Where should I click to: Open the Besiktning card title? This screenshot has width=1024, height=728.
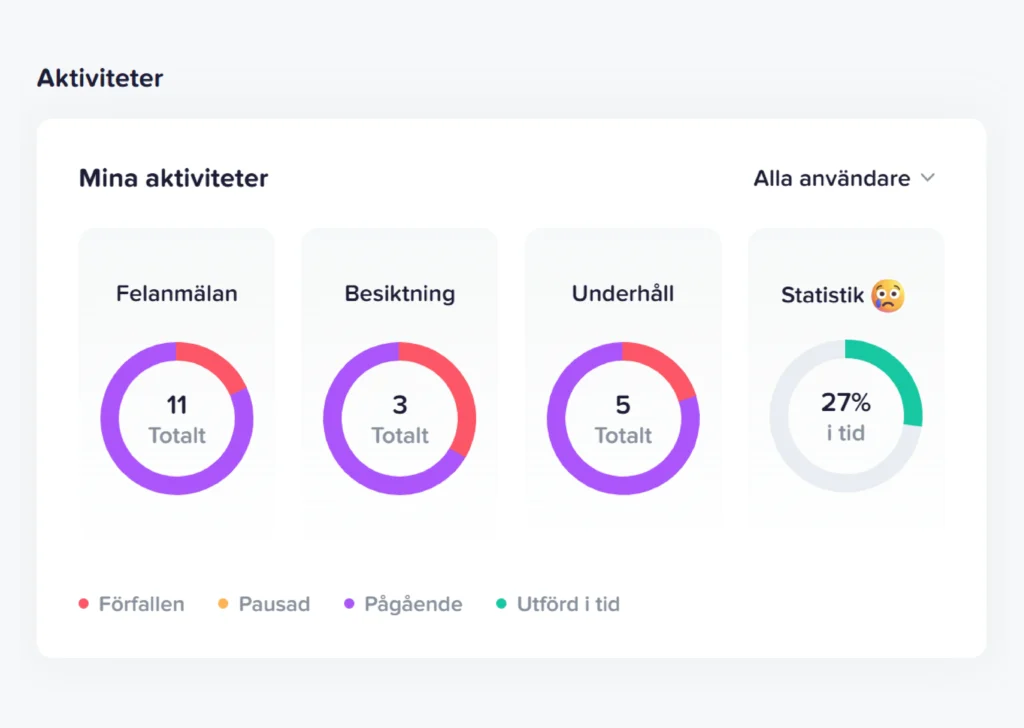pyautogui.click(x=400, y=294)
